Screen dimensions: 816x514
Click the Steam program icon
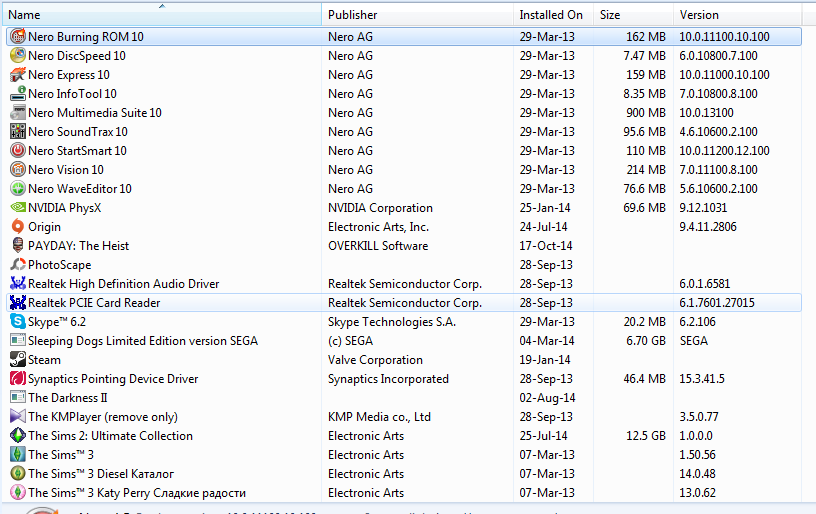tap(17, 359)
